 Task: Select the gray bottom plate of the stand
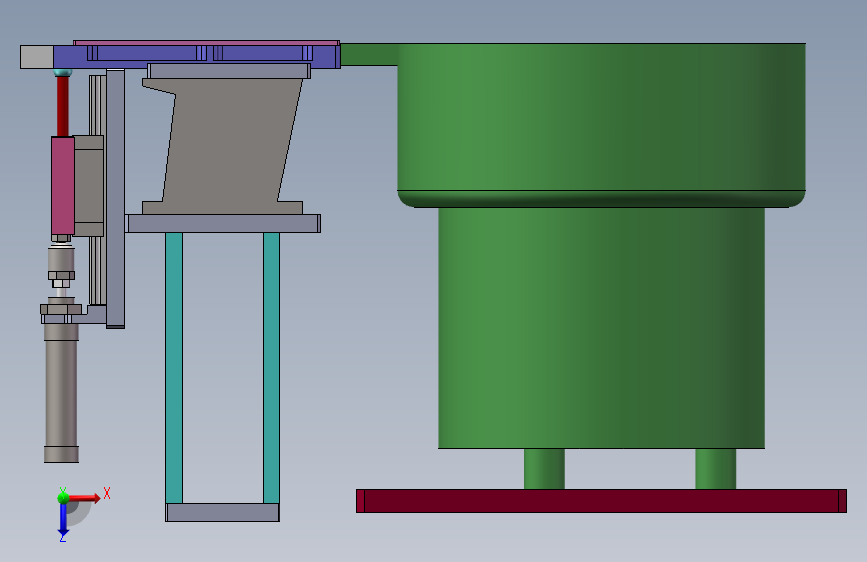click(x=222, y=512)
